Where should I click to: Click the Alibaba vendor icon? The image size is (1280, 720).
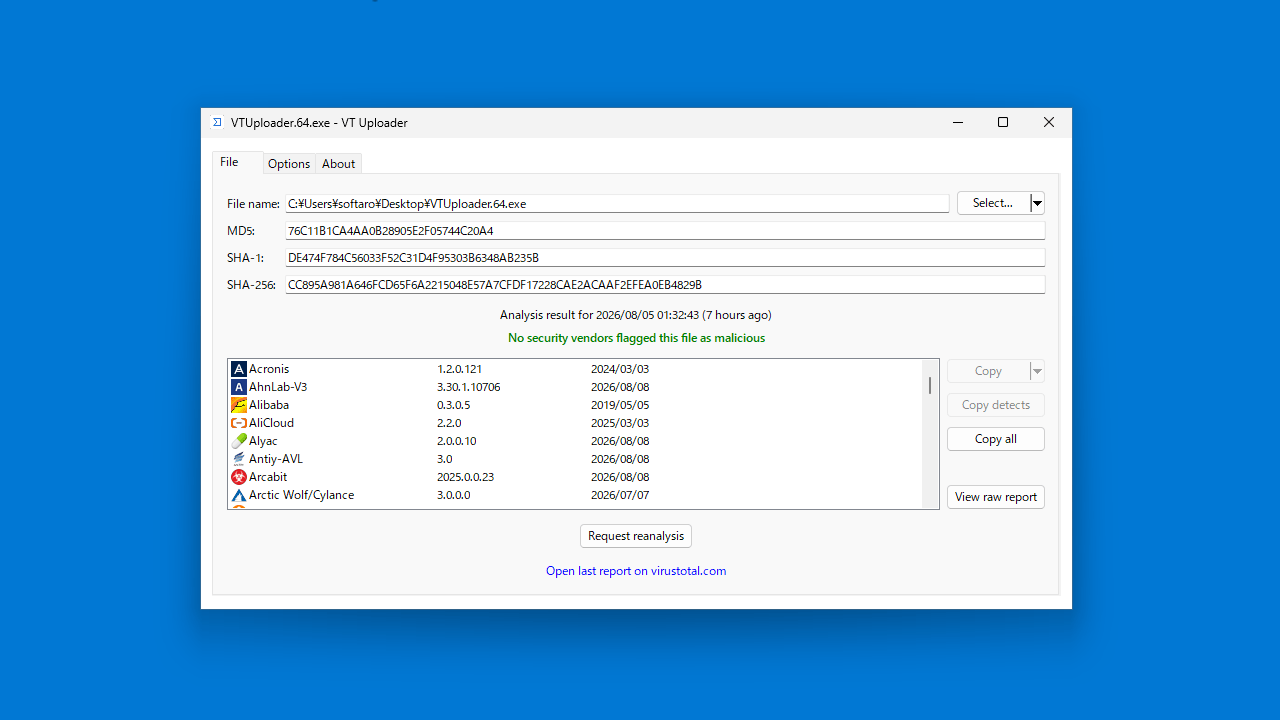pos(239,405)
